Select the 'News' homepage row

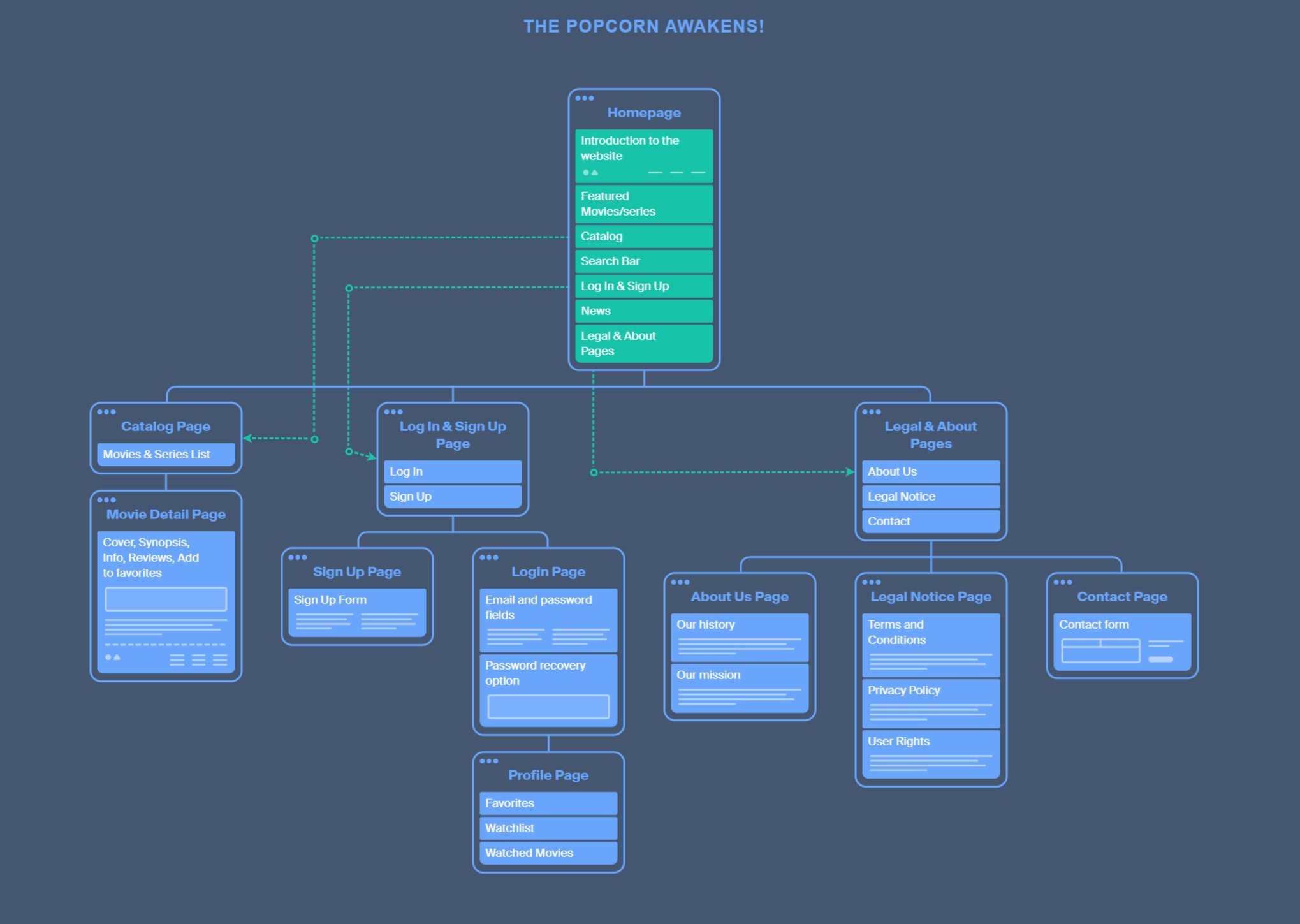(x=644, y=311)
